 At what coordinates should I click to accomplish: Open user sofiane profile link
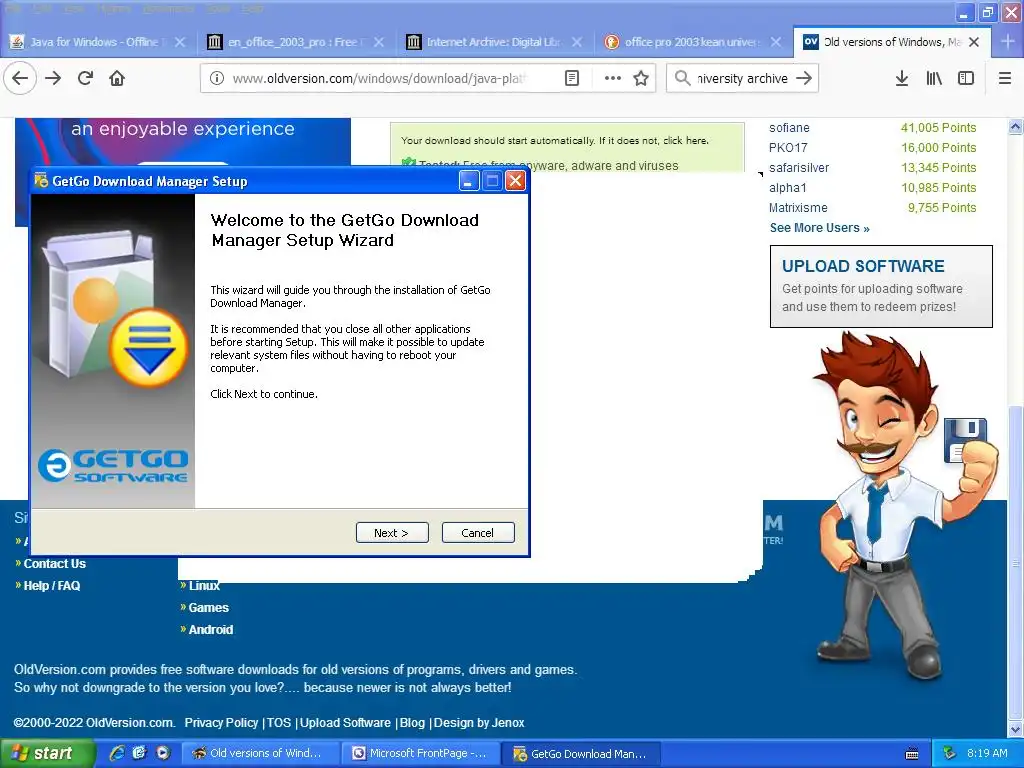point(789,128)
